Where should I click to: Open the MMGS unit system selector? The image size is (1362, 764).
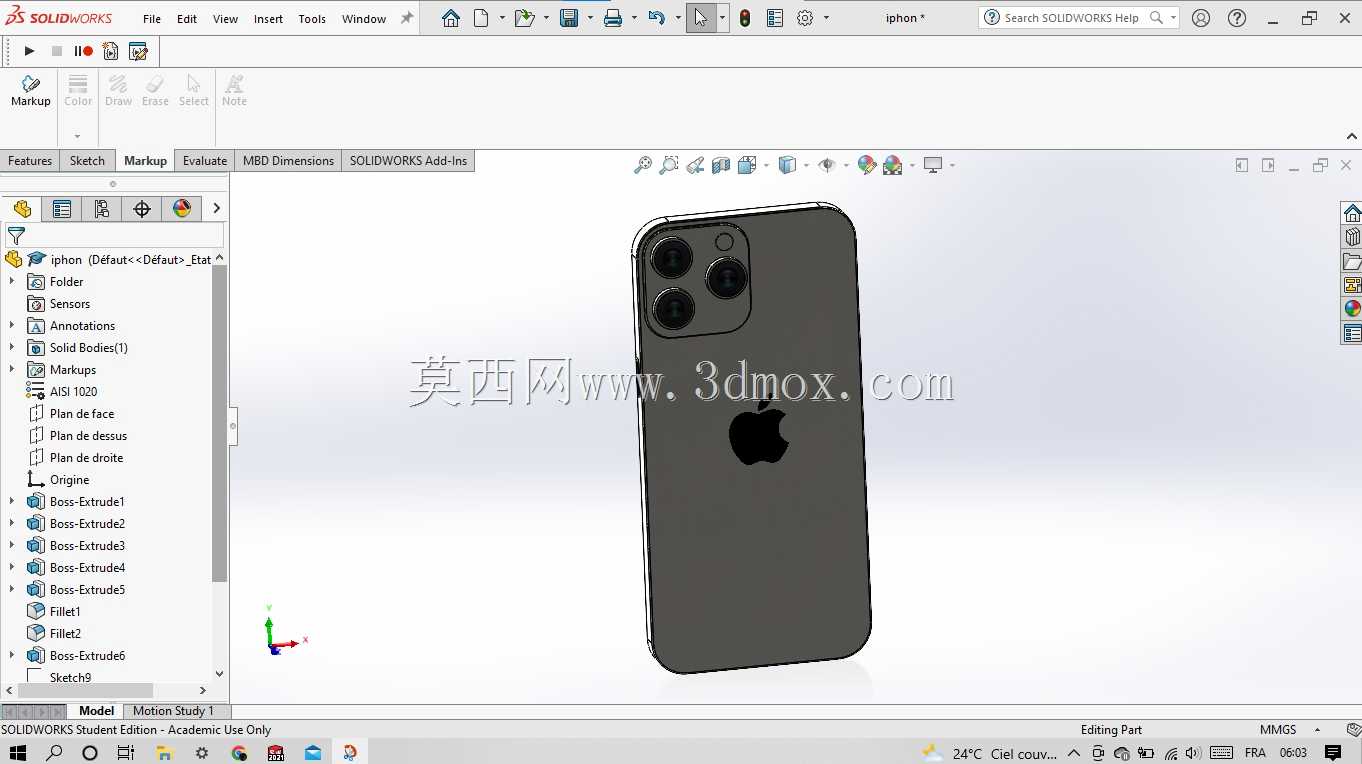1290,730
